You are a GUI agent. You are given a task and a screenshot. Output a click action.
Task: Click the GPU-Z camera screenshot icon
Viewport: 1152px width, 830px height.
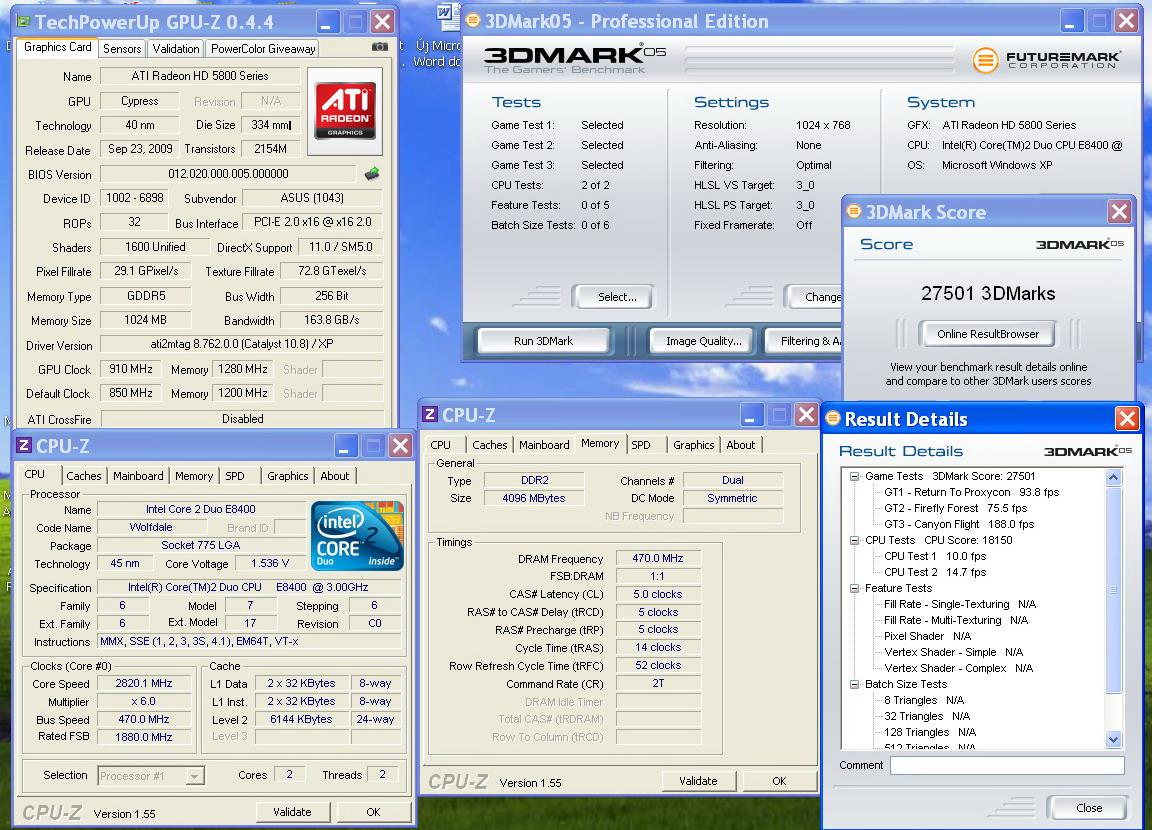pyautogui.click(x=379, y=47)
